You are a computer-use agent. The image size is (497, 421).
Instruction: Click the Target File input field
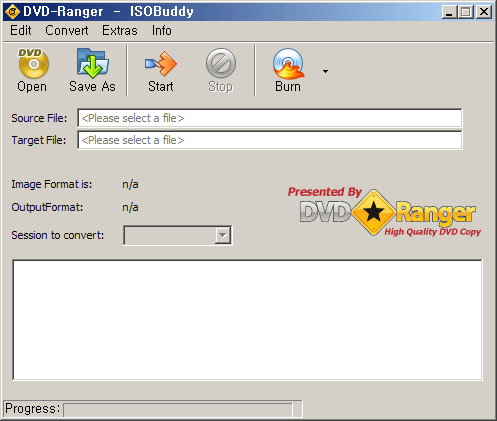coord(270,140)
